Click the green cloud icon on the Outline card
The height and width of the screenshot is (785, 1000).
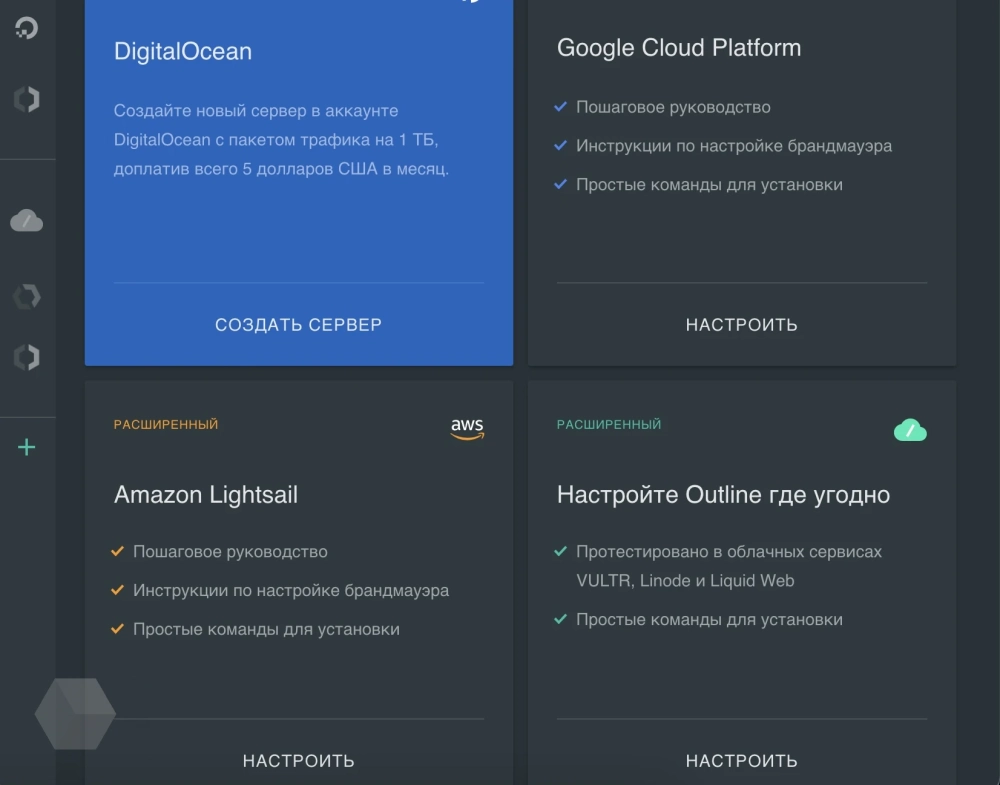tap(910, 430)
